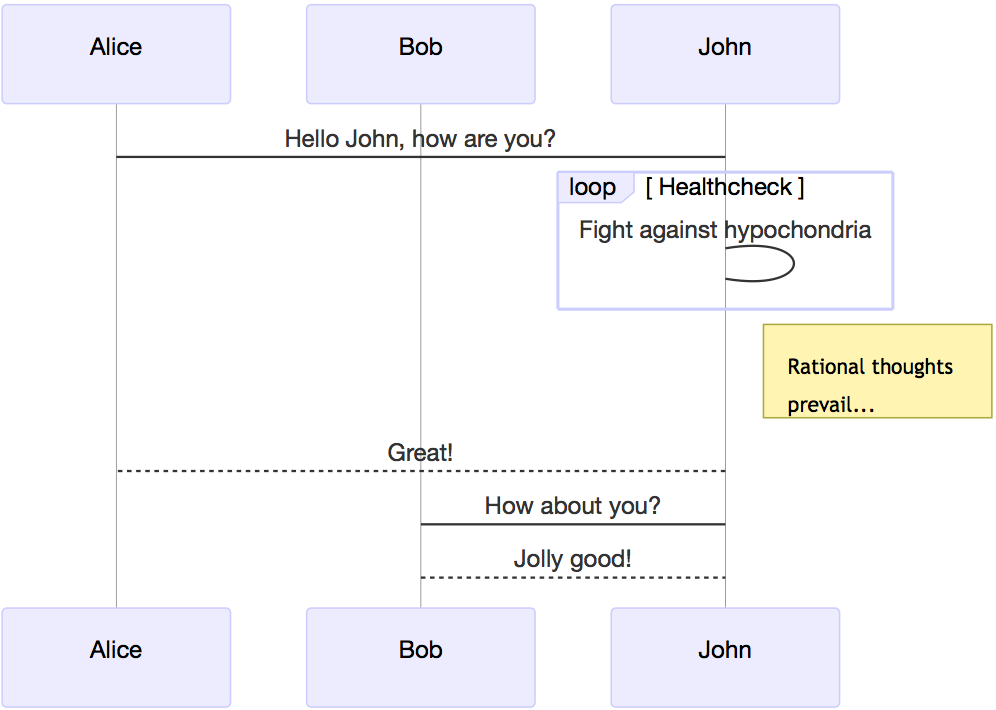The height and width of the screenshot is (710, 996).
Task: Click the solid line under 'Hello John'
Action: click(421, 157)
